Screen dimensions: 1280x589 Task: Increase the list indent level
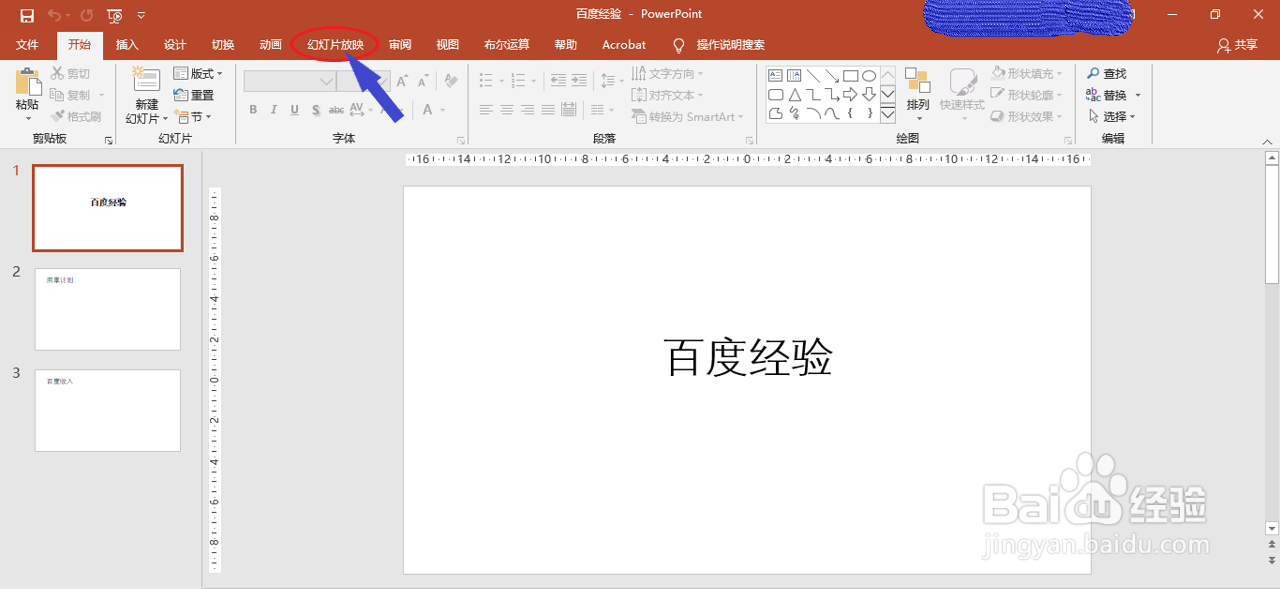pyautogui.click(x=580, y=81)
